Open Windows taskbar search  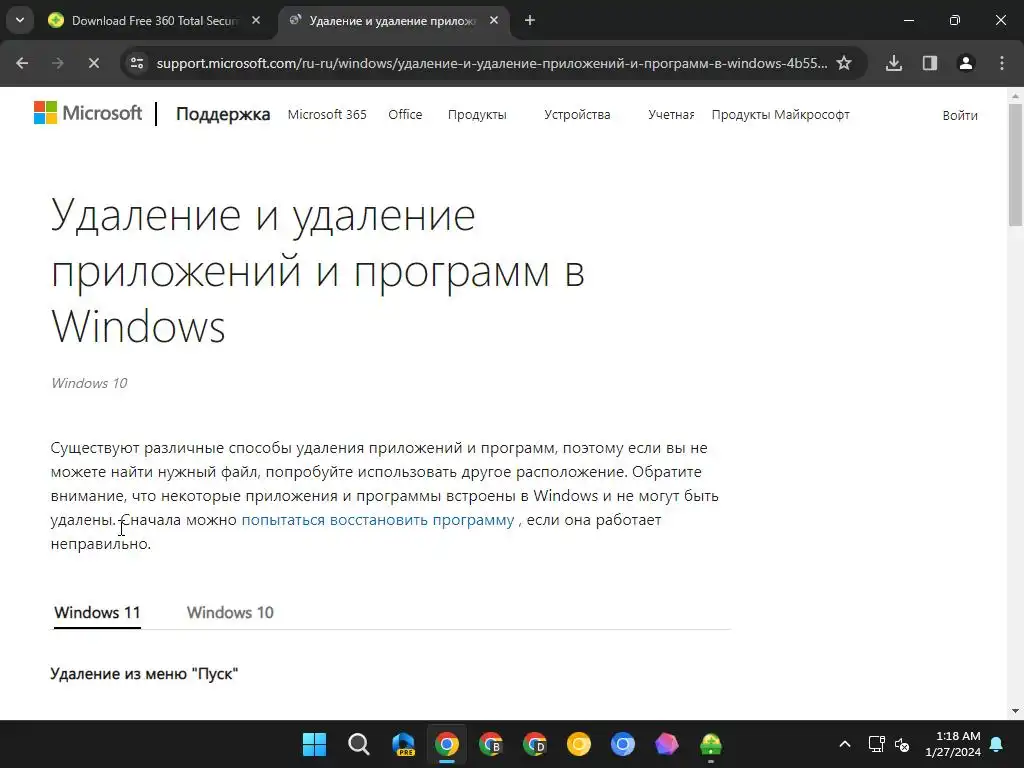pyautogui.click(x=359, y=744)
